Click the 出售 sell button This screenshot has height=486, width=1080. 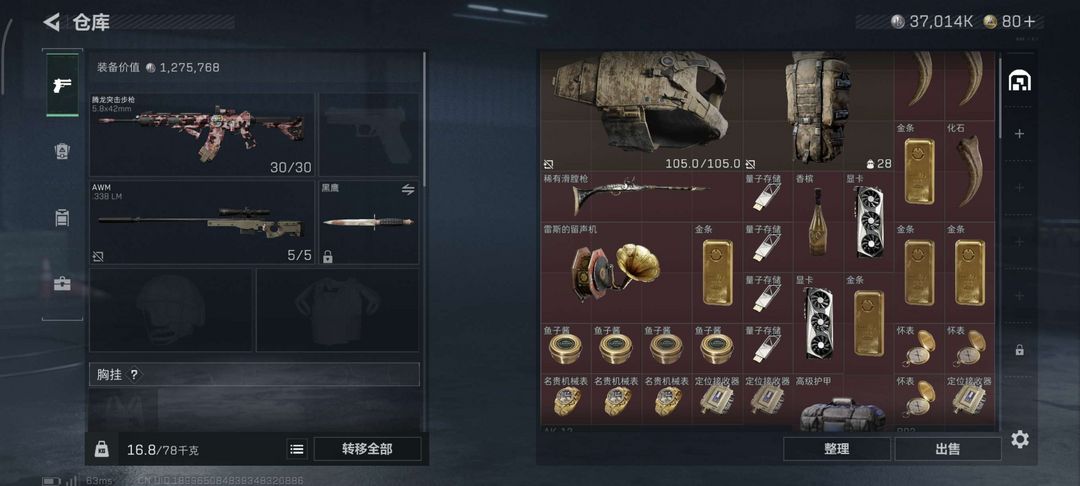tap(948, 449)
